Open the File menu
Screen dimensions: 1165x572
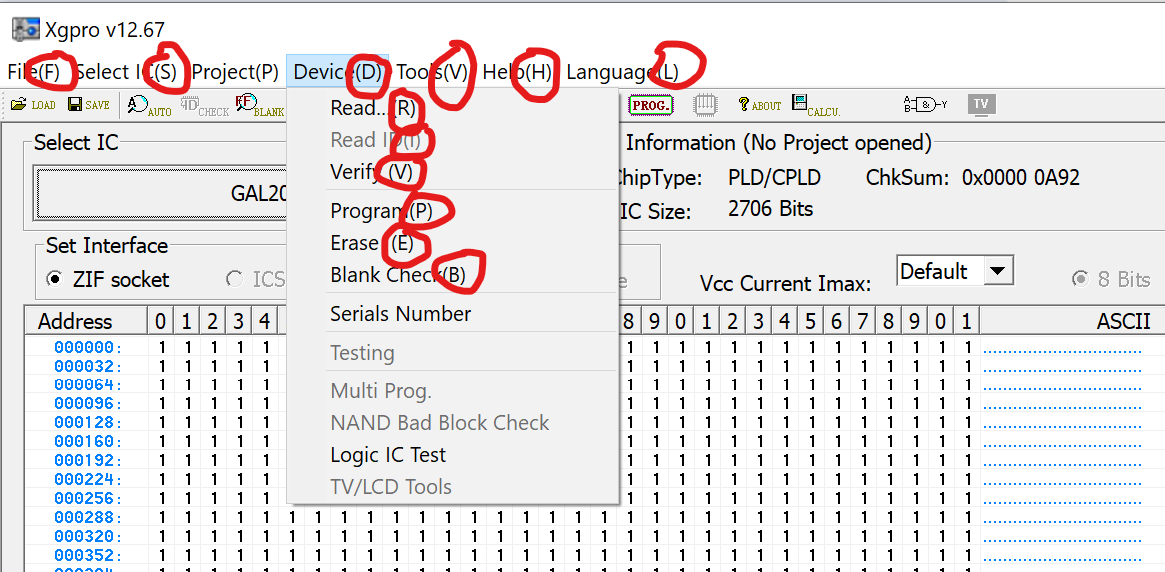pyautogui.click(x=33, y=72)
